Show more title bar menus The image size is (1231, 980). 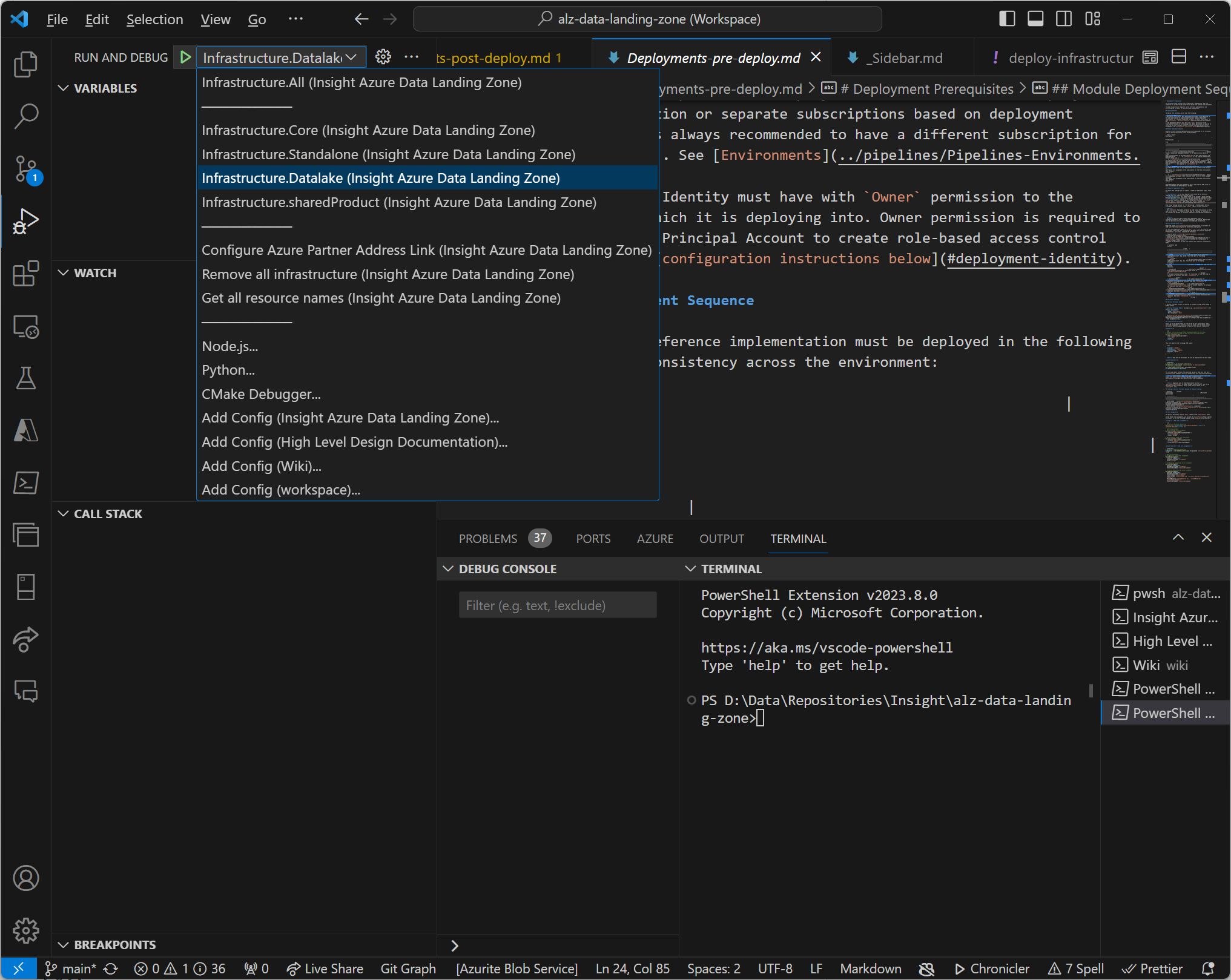coord(295,19)
